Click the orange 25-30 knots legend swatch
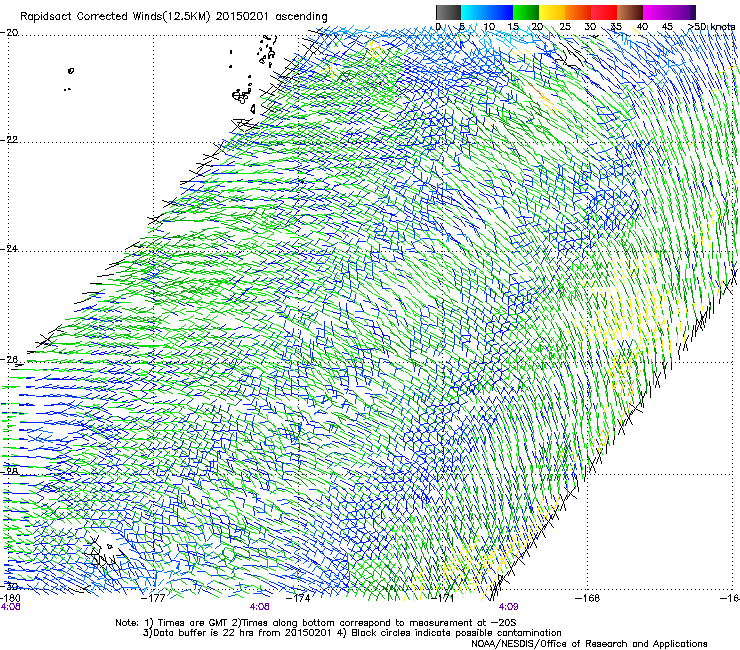The width and height of the screenshot is (740, 650). (578, 12)
